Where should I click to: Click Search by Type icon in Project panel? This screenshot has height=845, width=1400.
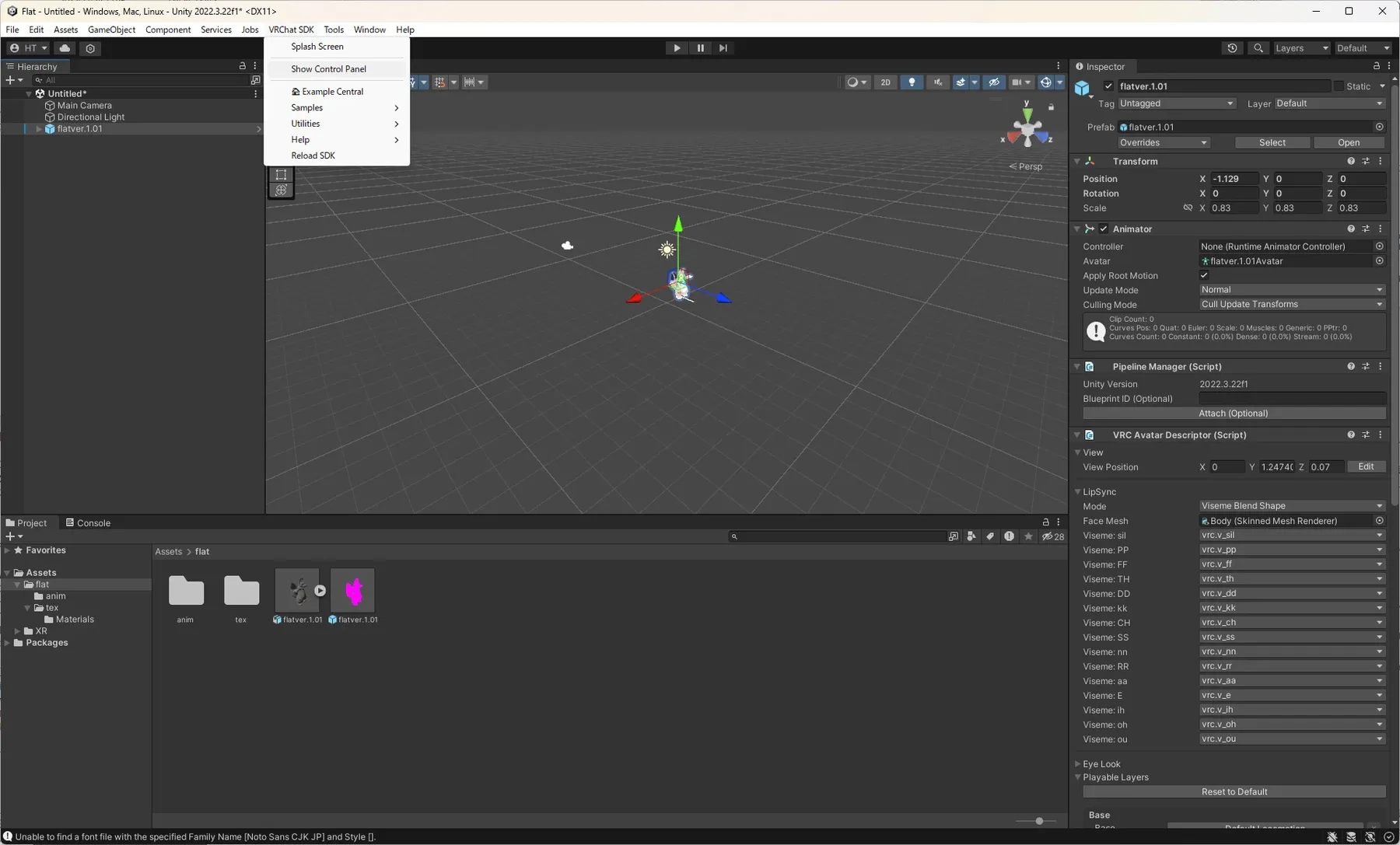971,536
